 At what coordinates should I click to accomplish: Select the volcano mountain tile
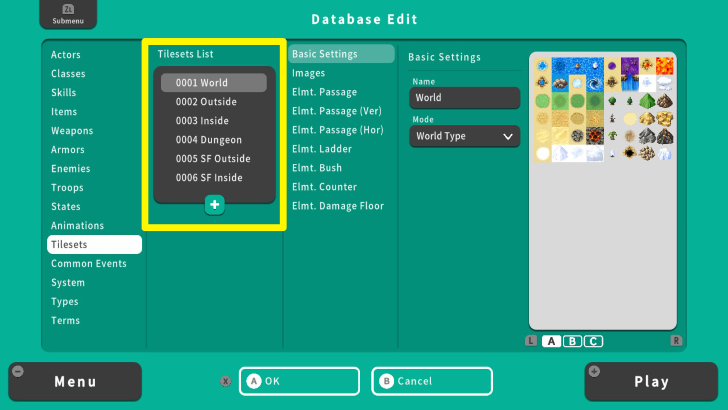(665, 136)
